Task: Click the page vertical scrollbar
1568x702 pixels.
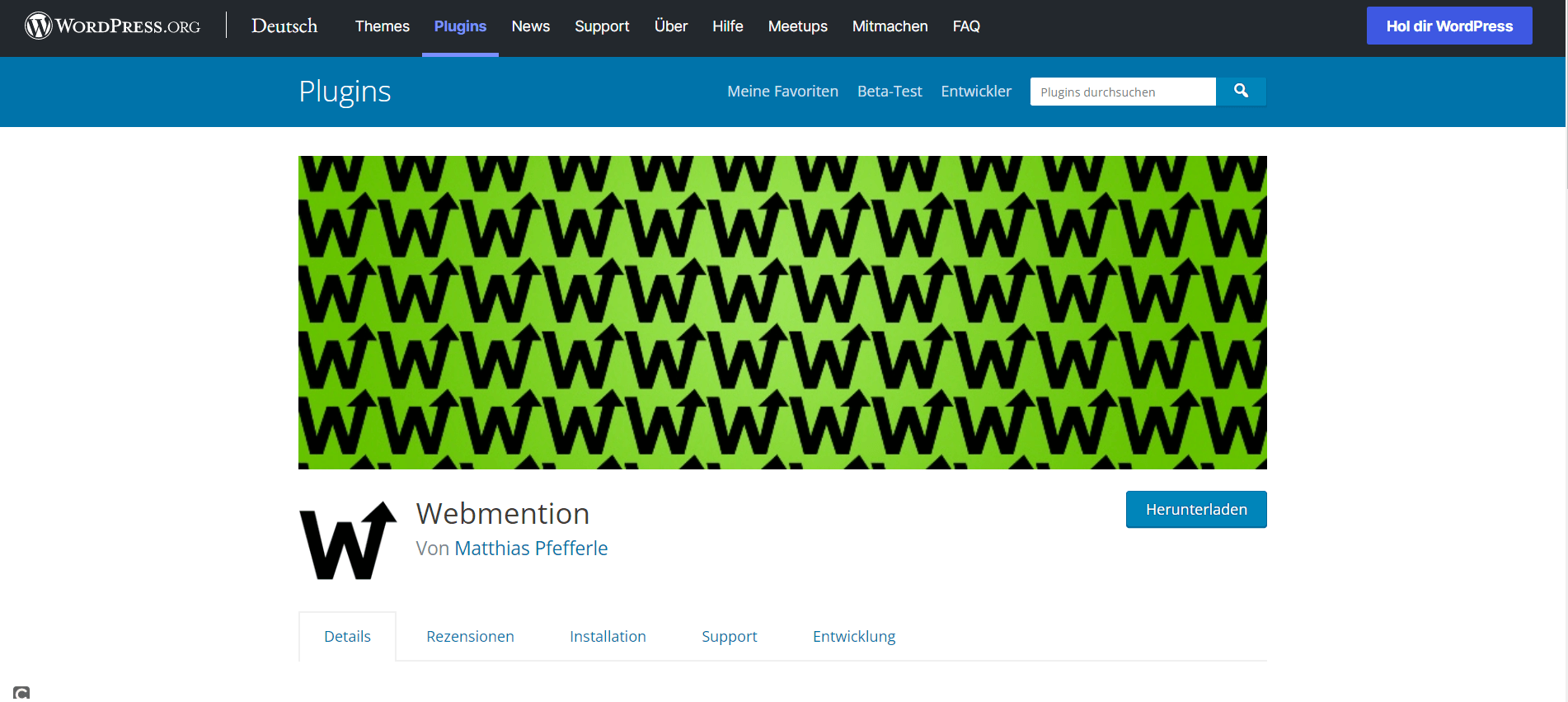Action: click(x=1566, y=93)
